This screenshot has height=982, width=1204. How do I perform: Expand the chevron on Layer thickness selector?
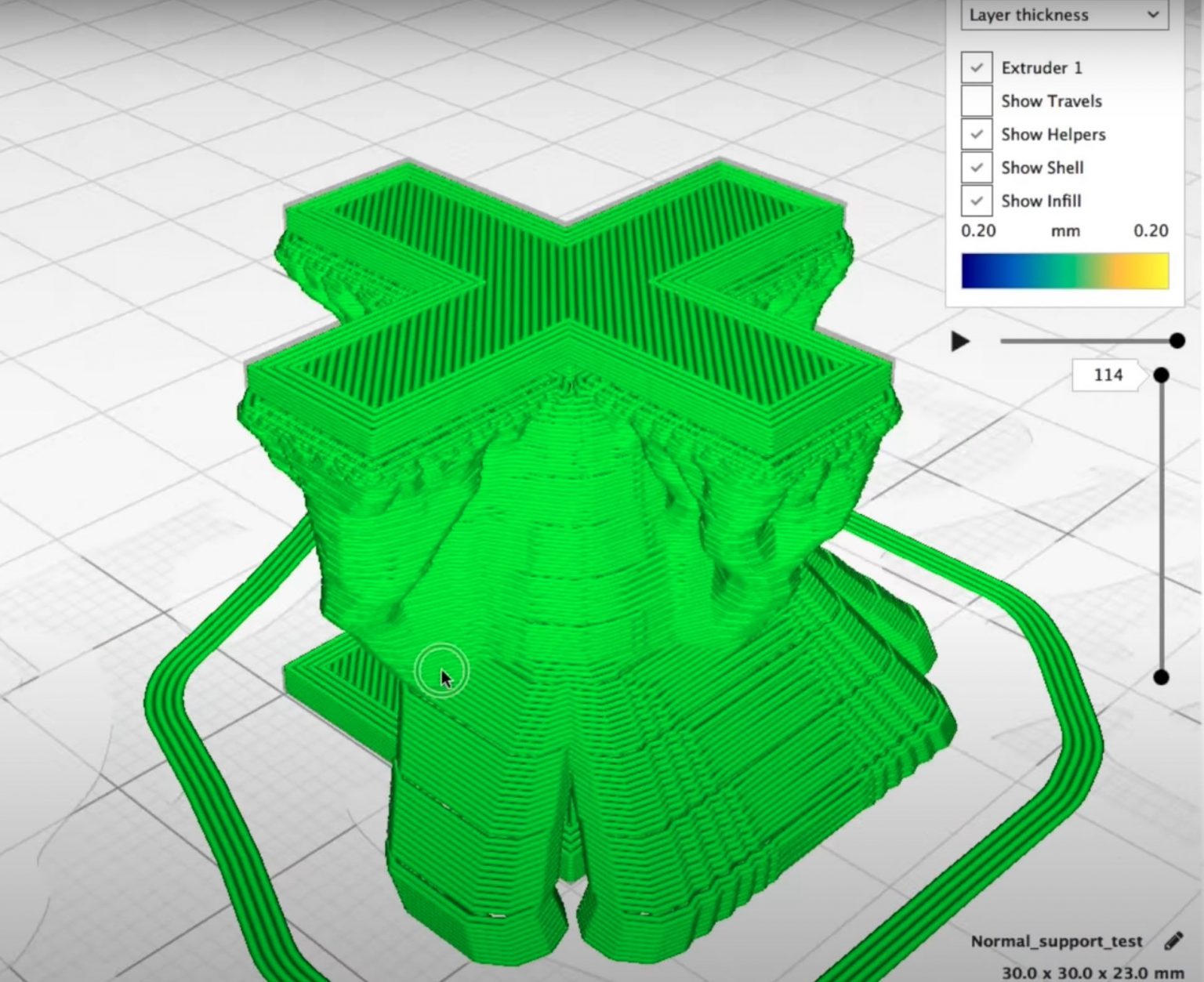(x=1152, y=15)
